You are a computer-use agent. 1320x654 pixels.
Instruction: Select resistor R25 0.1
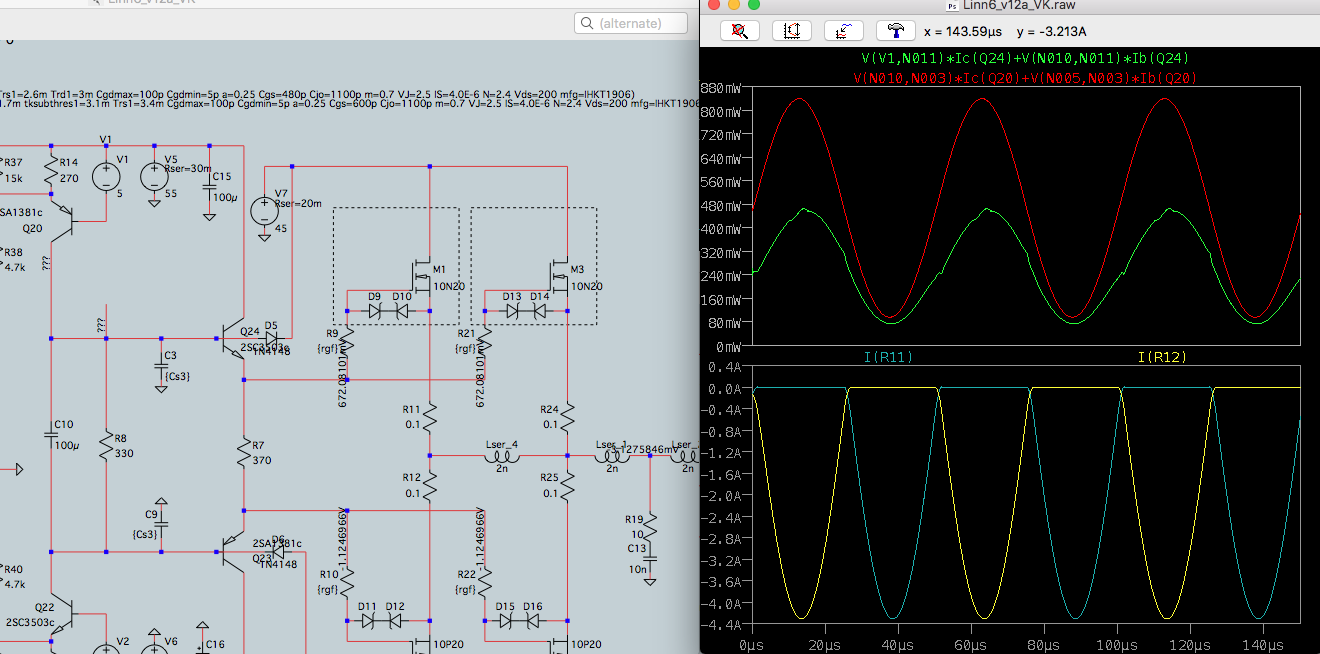pos(567,485)
